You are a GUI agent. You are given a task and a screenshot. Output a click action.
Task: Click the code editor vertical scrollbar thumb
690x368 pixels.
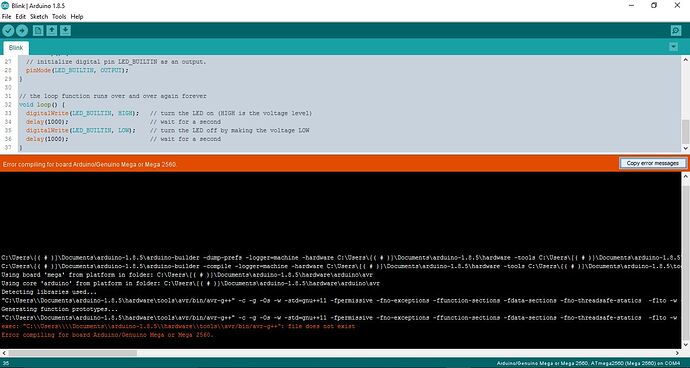[x=685, y=132]
